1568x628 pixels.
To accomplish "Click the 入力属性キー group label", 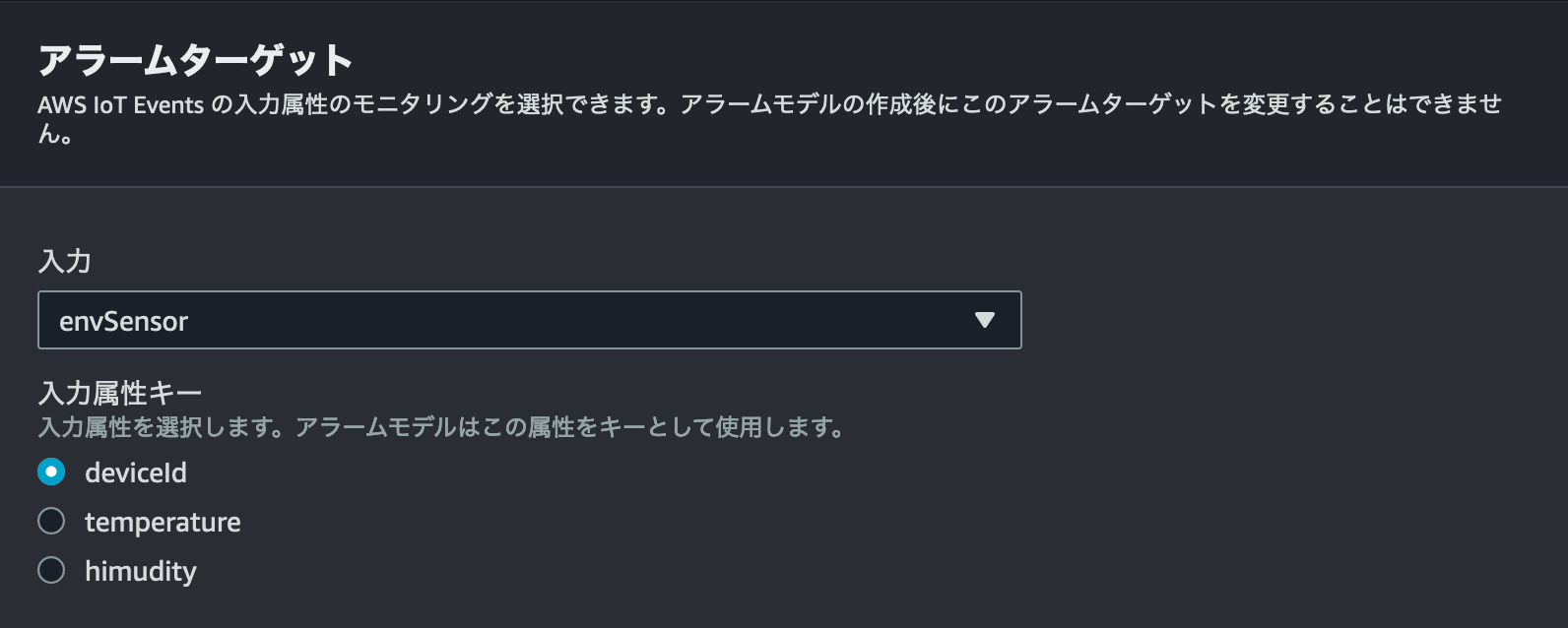I will (x=119, y=393).
